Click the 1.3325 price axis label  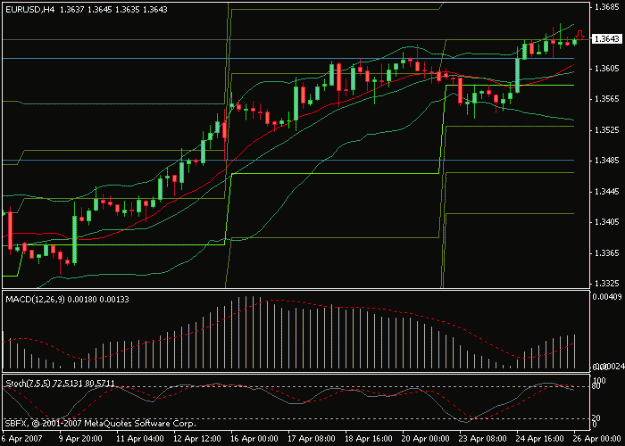click(607, 283)
